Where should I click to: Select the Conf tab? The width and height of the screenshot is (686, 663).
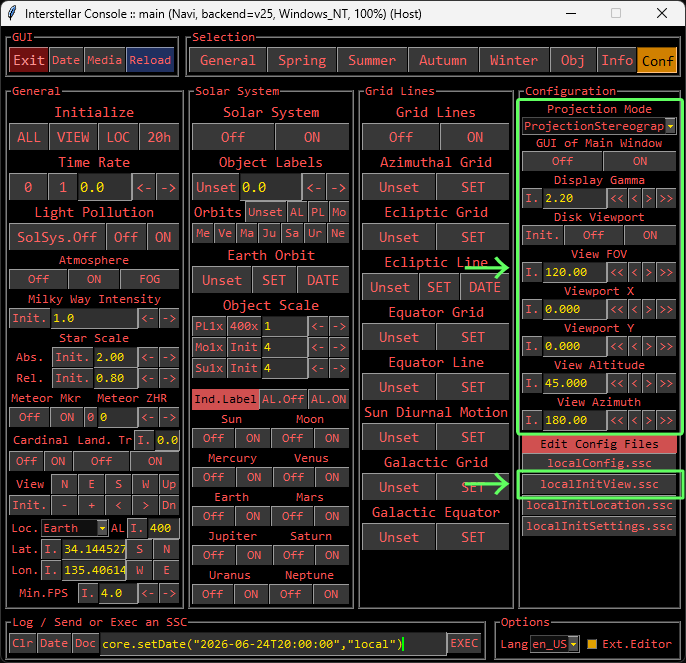tap(658, 60)
